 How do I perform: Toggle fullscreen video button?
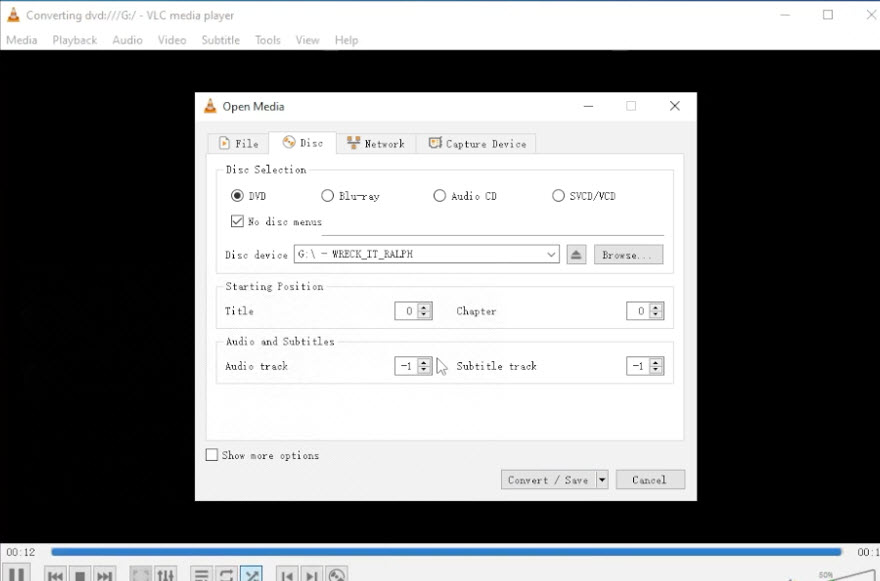141,575
